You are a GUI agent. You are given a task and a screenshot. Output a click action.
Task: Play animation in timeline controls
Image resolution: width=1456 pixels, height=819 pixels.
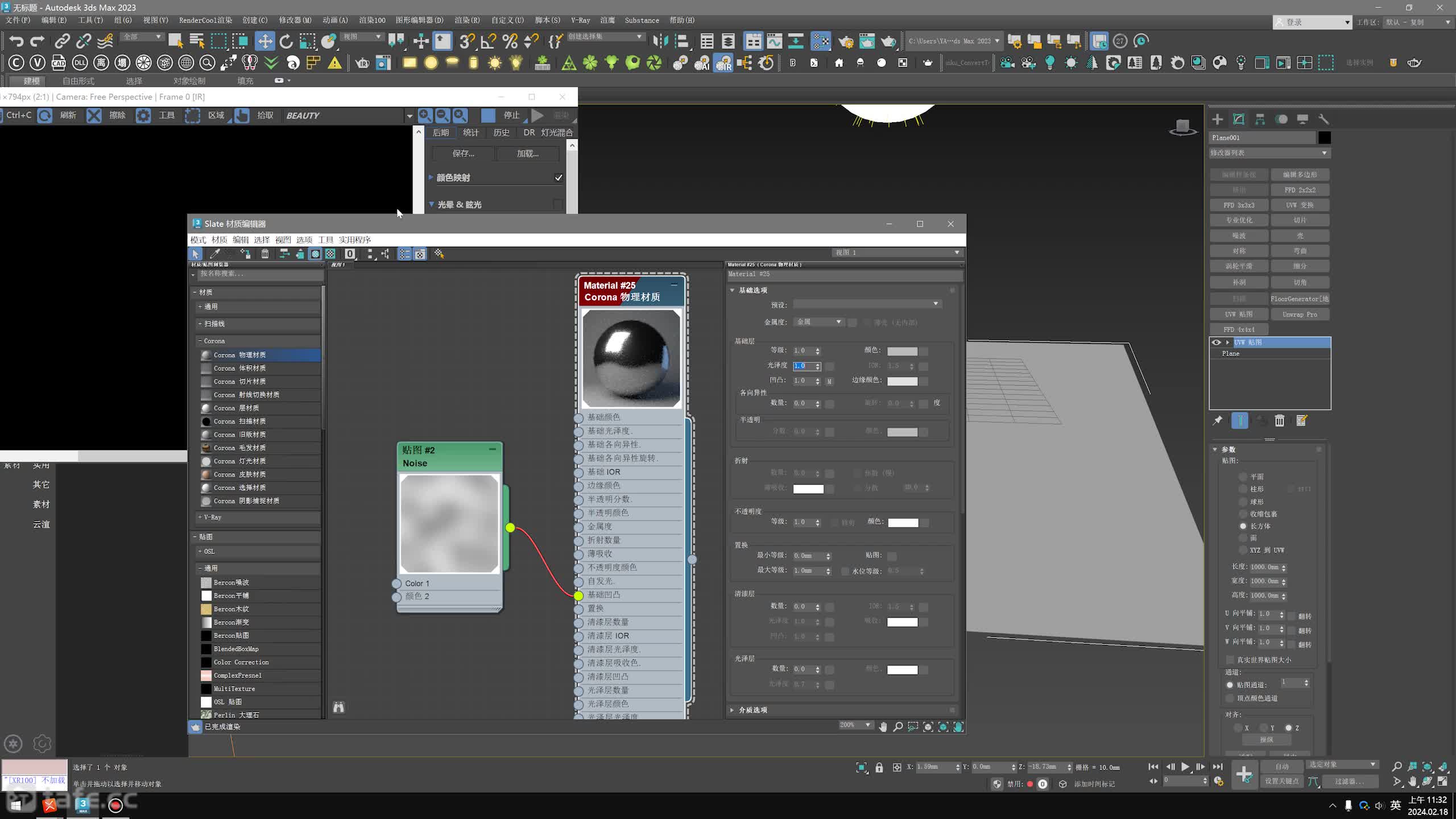[x=1185, y=767]
